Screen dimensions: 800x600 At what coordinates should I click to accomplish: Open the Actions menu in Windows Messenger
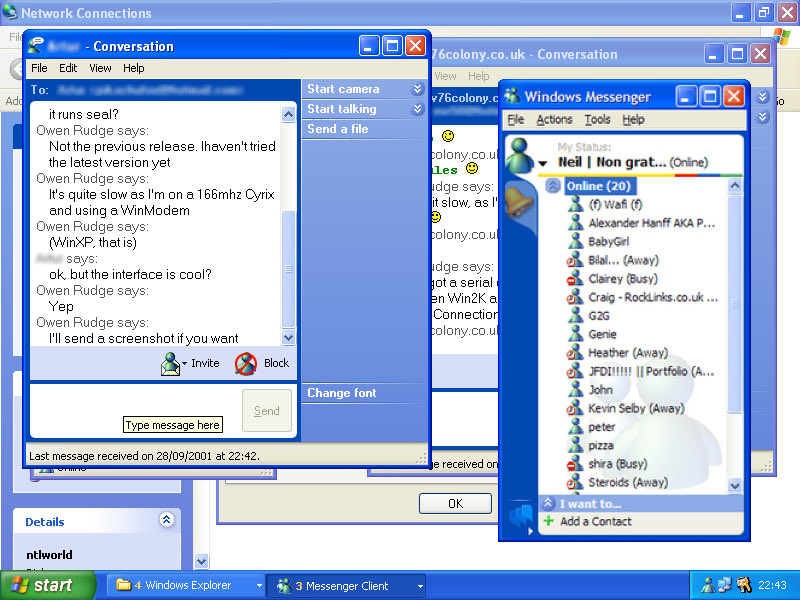coord(556,120)
